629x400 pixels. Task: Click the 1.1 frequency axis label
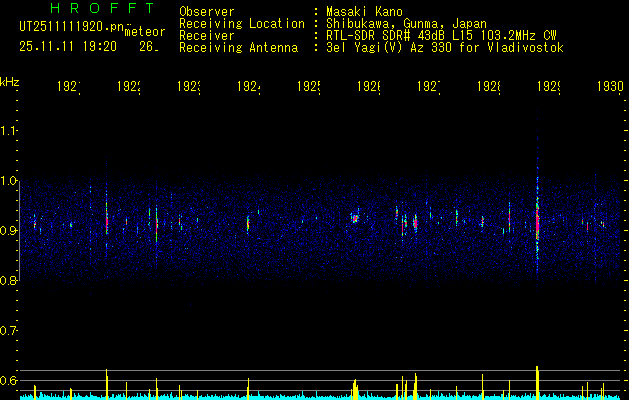(9, 131)
